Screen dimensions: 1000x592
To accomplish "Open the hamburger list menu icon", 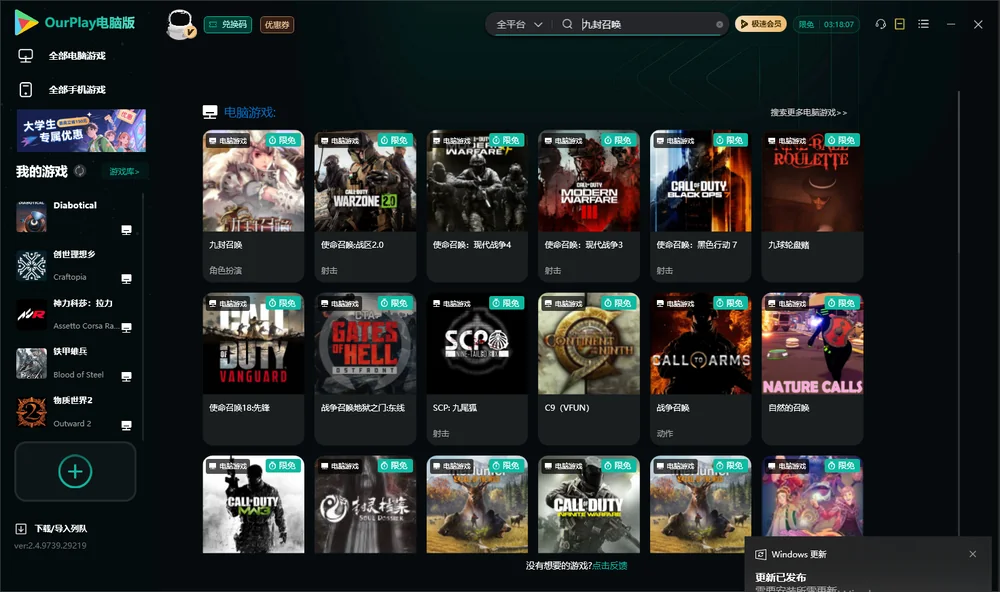I will pos(923,24).
